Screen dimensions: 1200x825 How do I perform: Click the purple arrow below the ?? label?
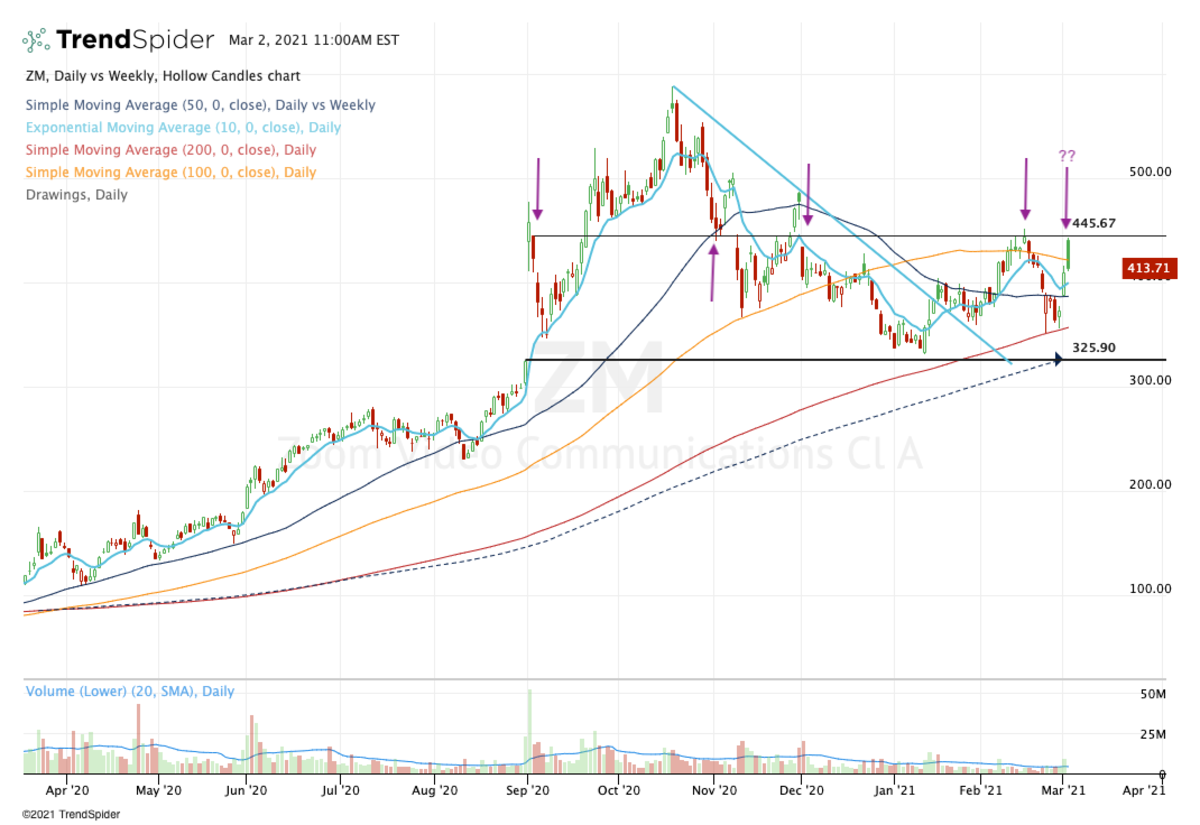pos(1066,197)
